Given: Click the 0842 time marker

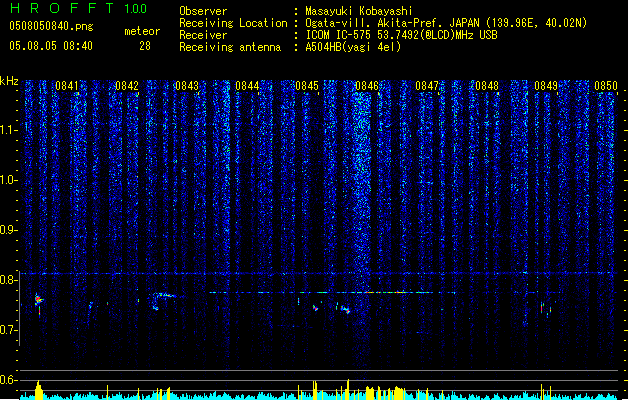Looking at the screenshot, I should pyautogui.click(x=127, y=86).
